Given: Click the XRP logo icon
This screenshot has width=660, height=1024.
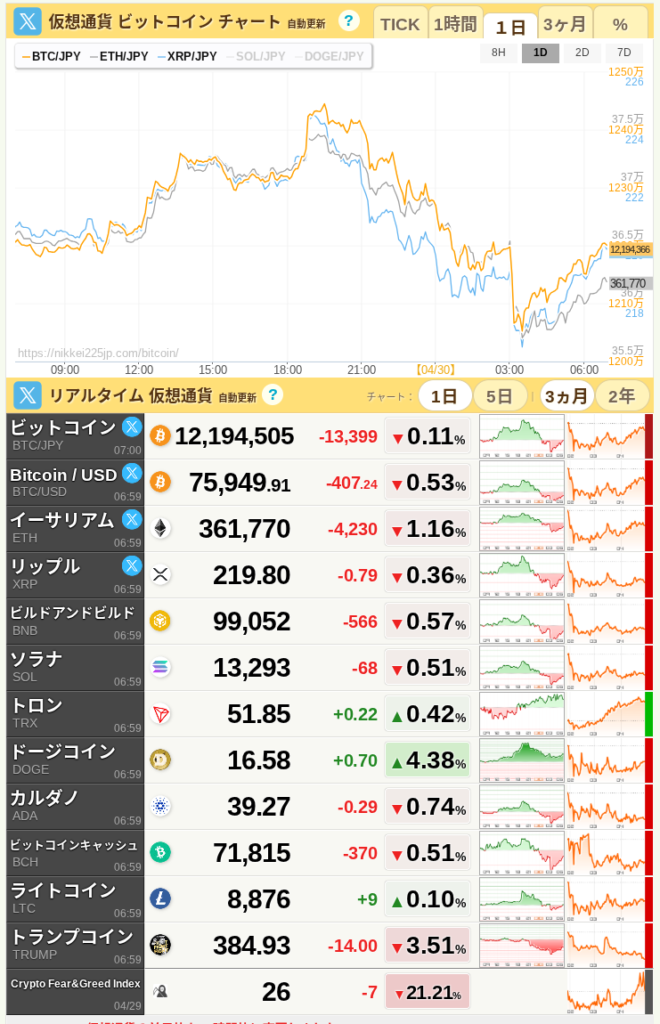Looking at the screenshot, I should point(160,575).
